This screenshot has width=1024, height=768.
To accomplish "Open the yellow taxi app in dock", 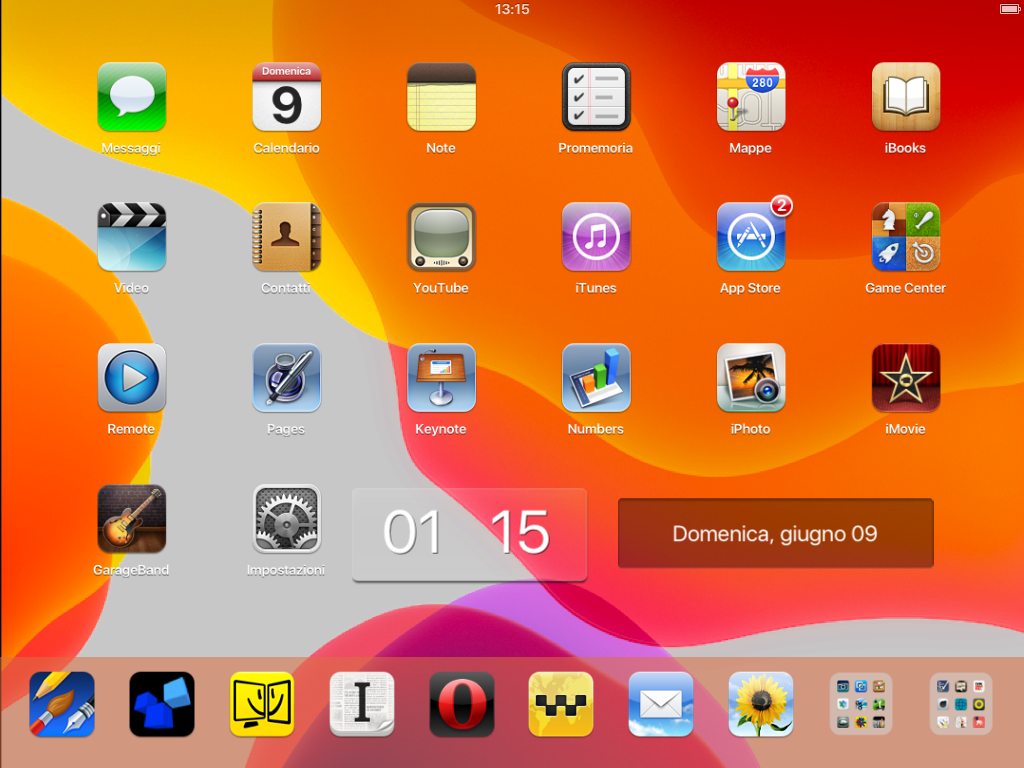I will point(561,704).
